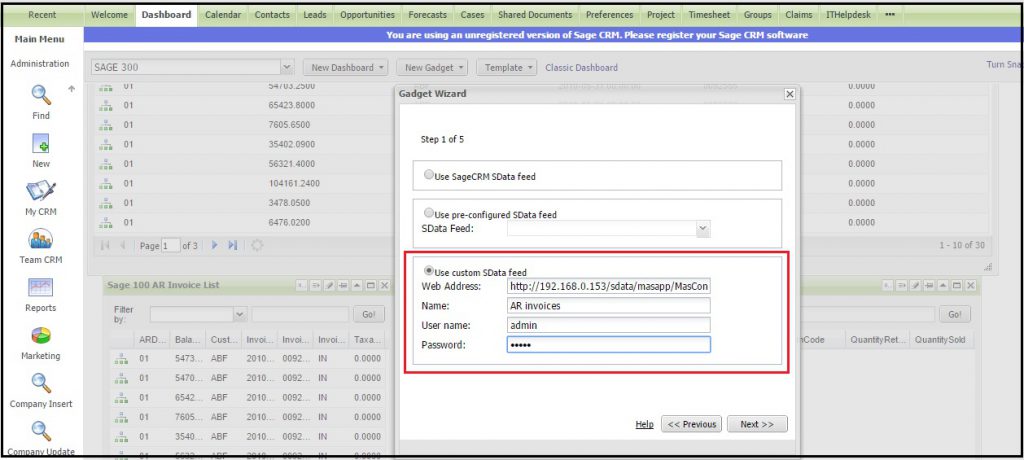Open the SAGE 300 dashboard selector dropdown
This screenshot has width=1024, height=460.
coord(287,67)
